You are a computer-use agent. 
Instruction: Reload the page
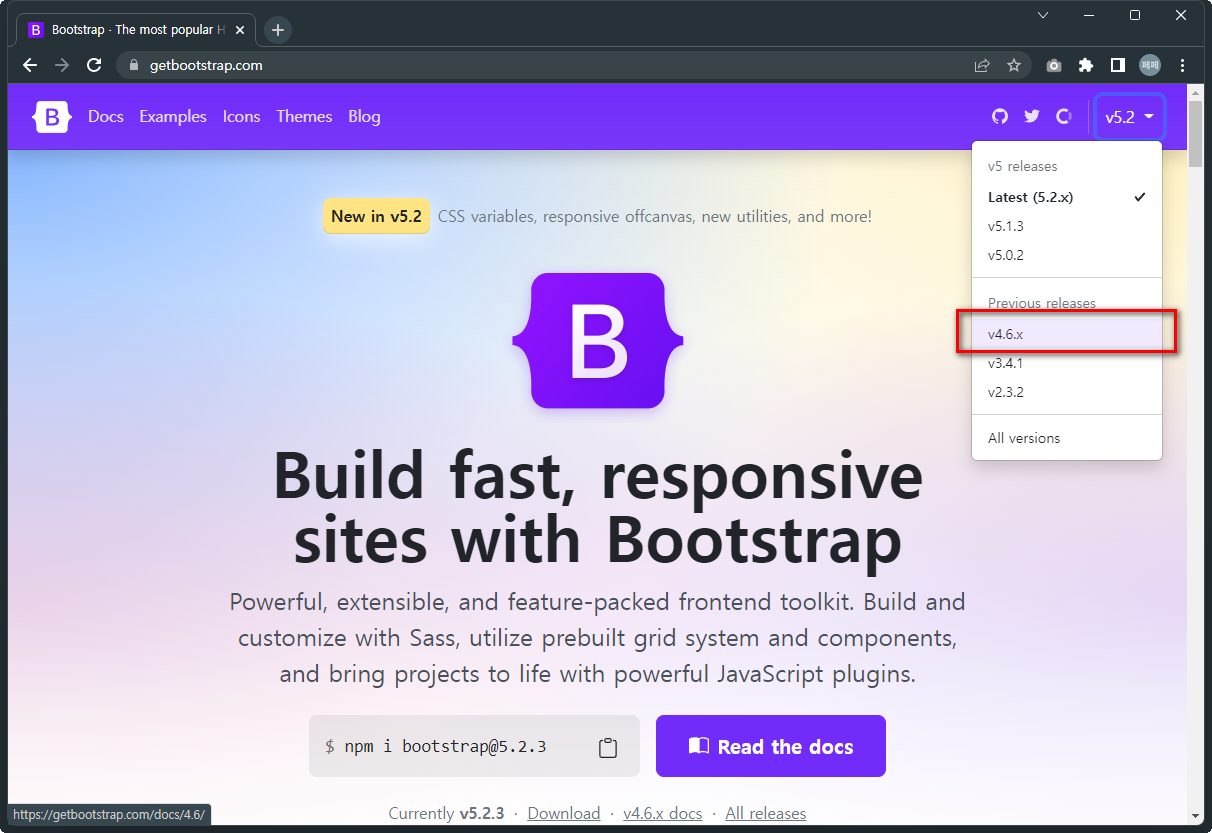[94, 65]
